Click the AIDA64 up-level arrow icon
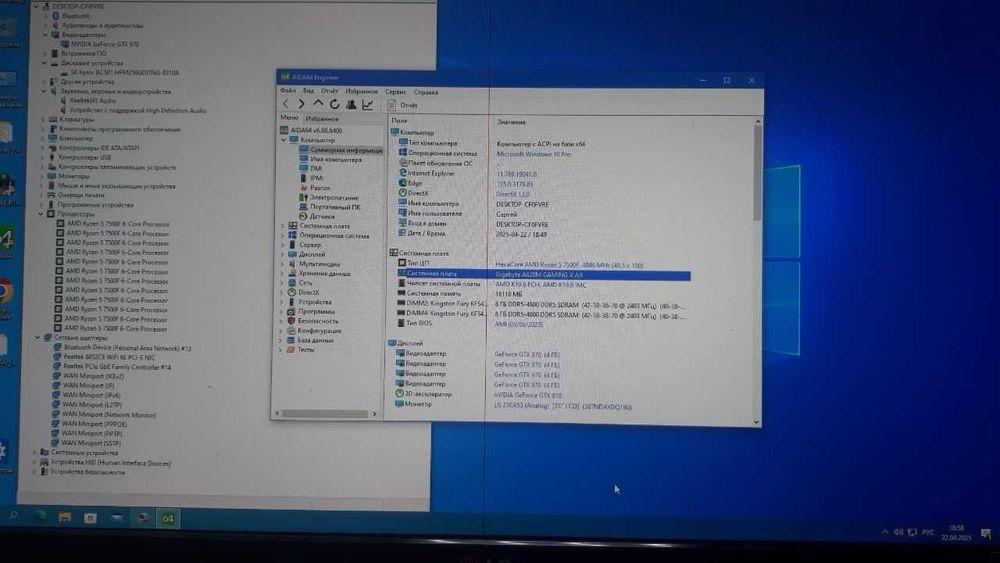Screen dimensions: 1000x563 318,103
